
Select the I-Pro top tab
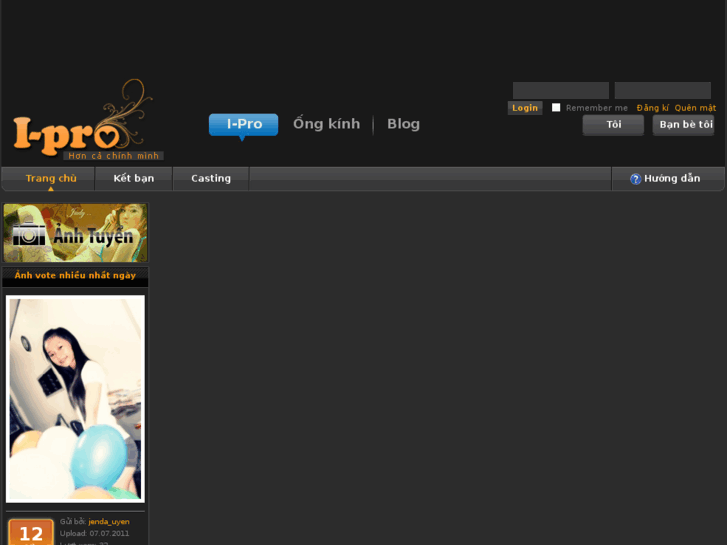coord(243,125)
